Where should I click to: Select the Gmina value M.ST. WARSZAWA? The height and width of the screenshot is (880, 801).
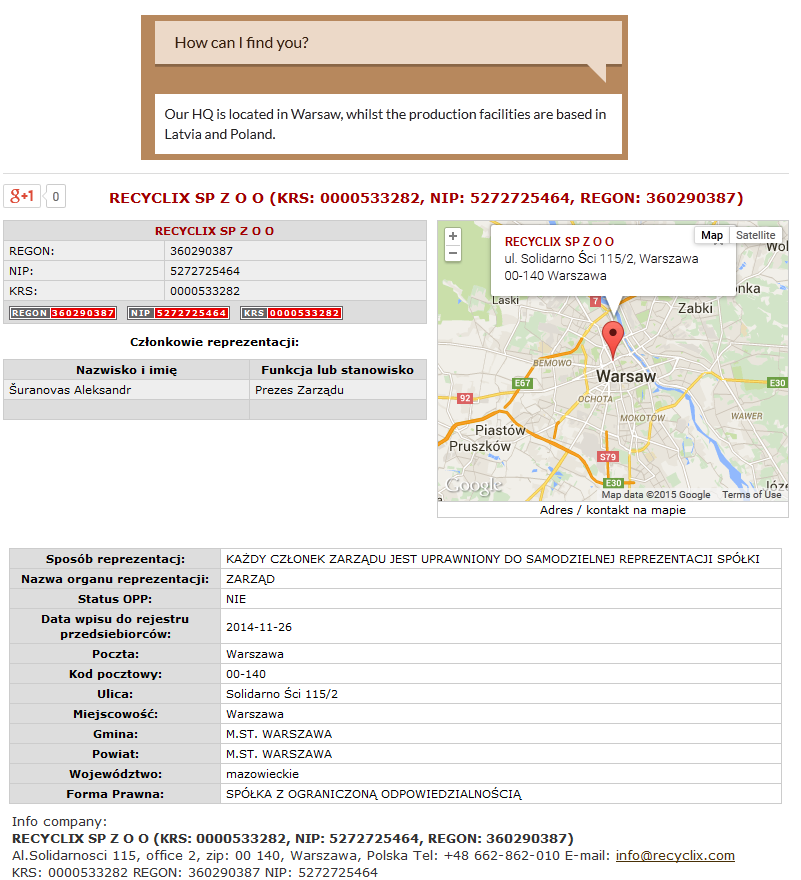pos(278,734)
